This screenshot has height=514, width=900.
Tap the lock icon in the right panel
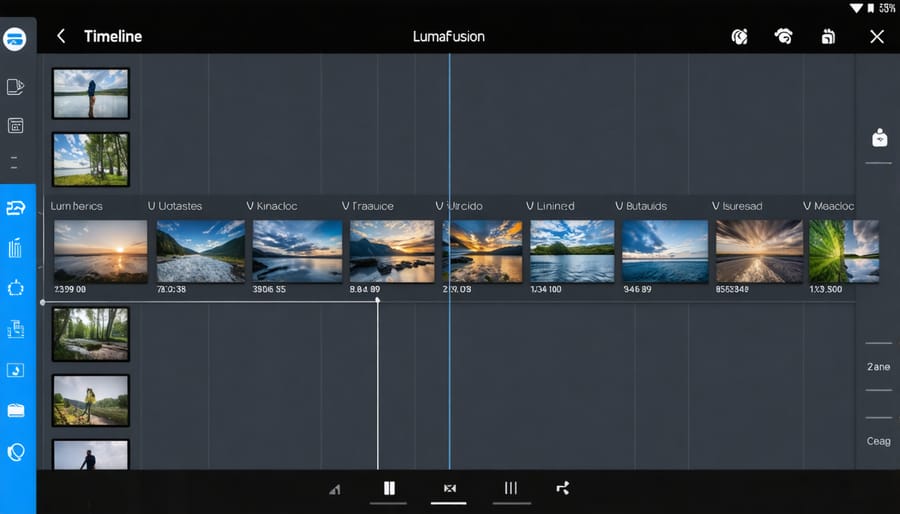(x=879, y=138)
